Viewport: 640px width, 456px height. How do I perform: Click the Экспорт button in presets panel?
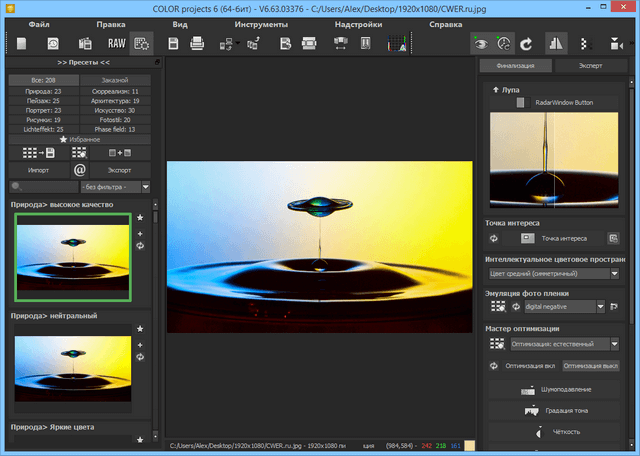(119, 170)
